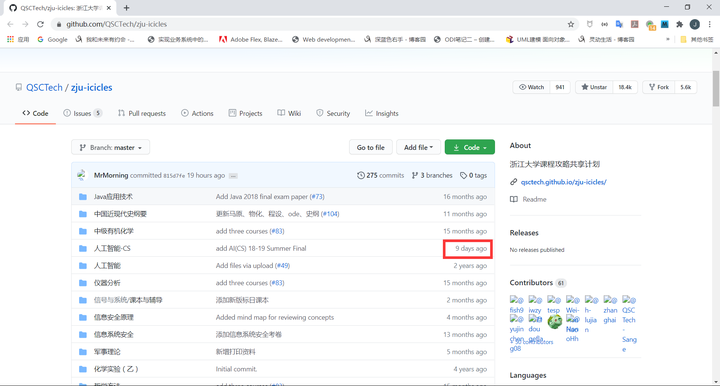Switch to the Pull requests tab
Viewport: 720px width, 386px height.
coord(142,113)
